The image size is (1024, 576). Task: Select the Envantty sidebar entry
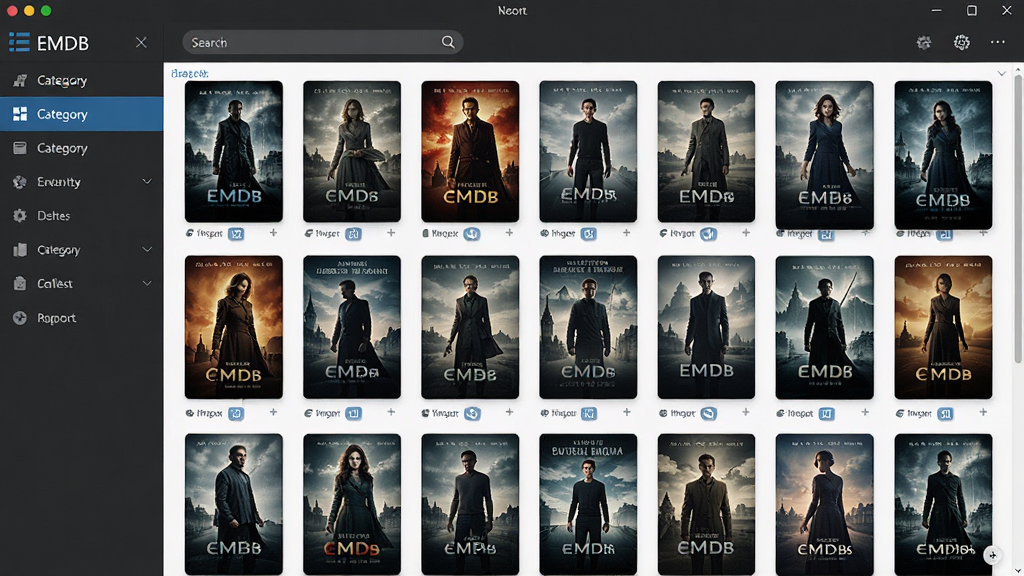pyautogui.click(x=82, y=182)
